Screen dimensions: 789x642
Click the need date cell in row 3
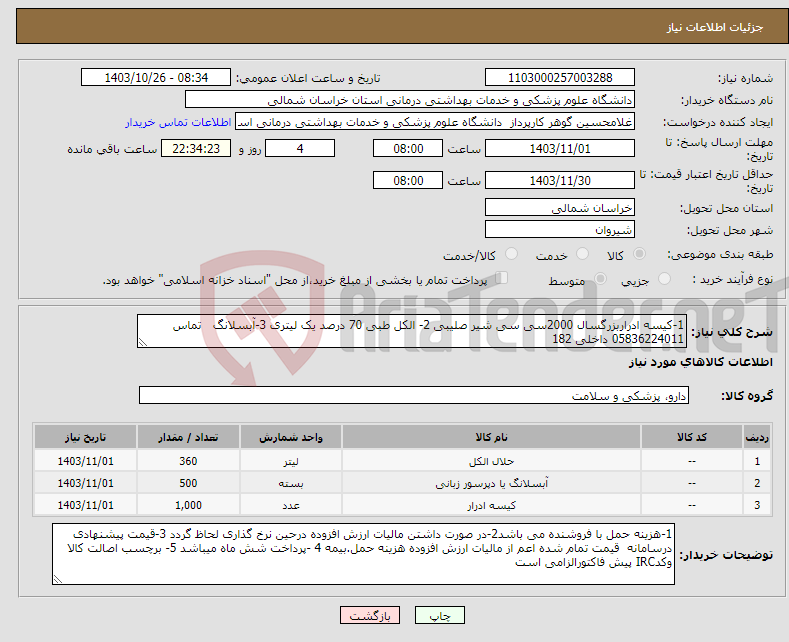pos(85,505)
